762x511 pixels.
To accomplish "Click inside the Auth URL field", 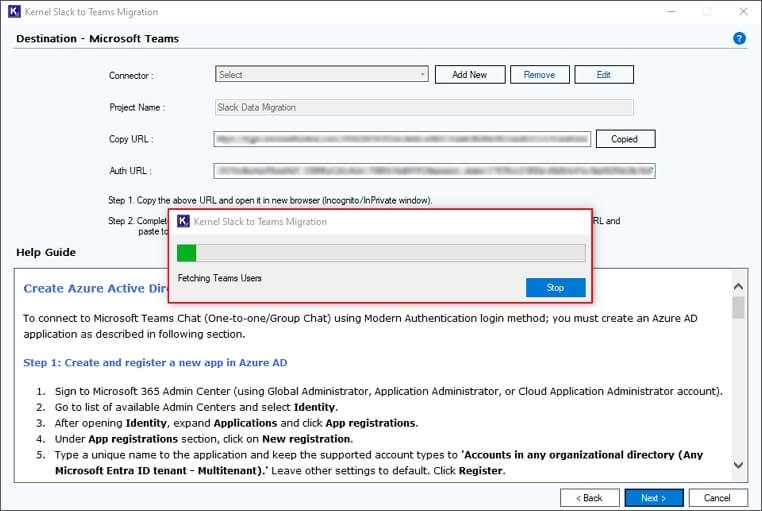I will tap(434, 170).
